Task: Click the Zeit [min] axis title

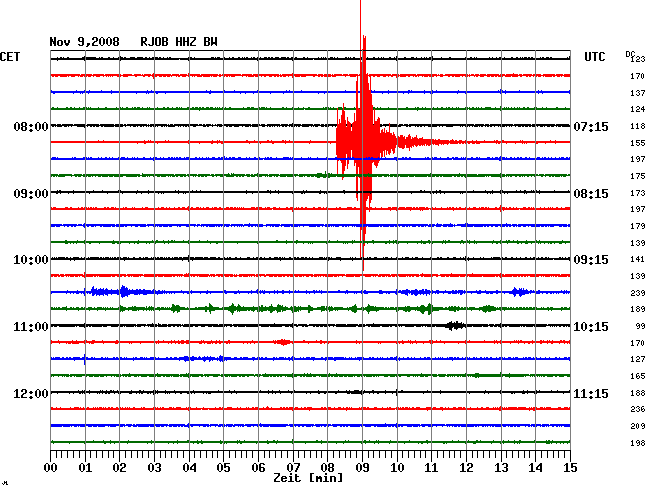Action: point(308,478)
